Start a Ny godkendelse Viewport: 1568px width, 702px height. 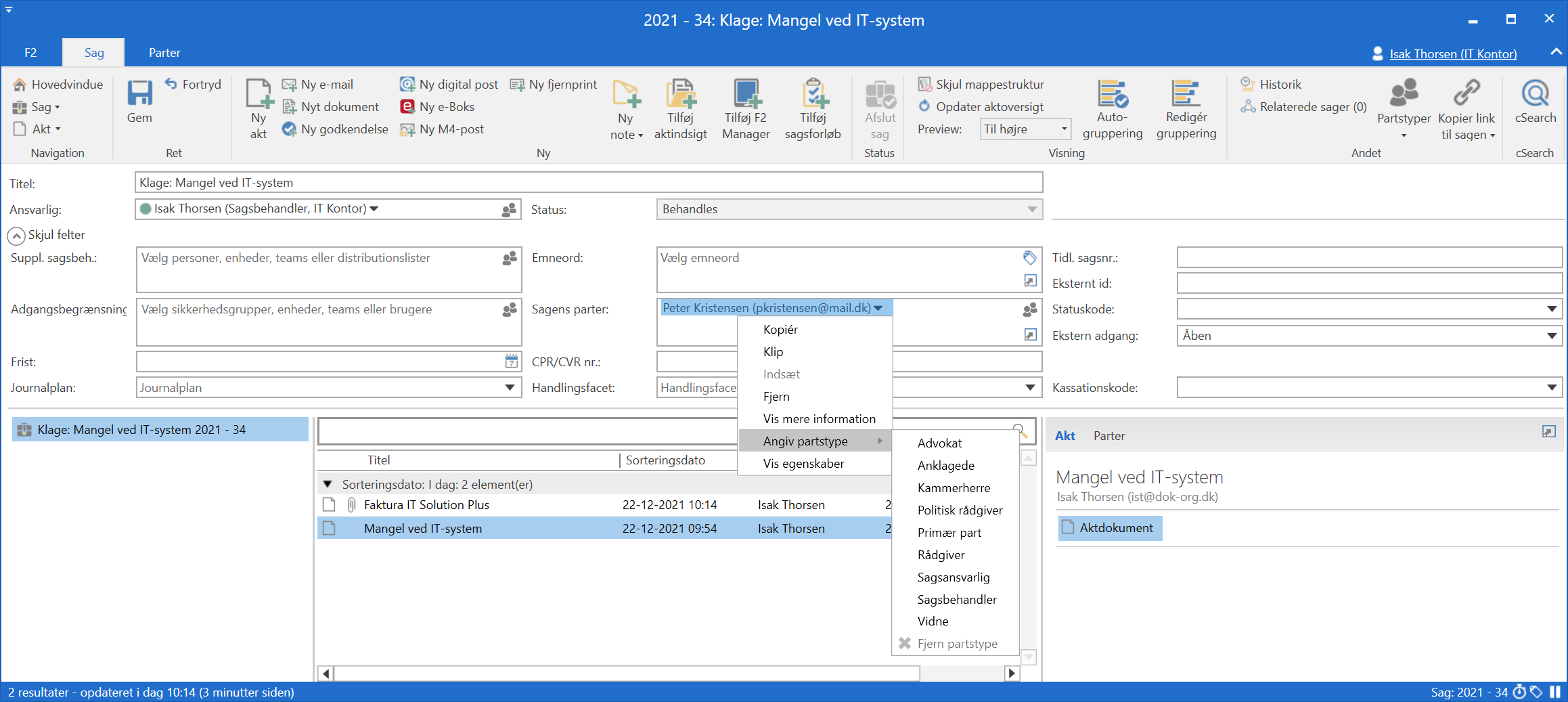[x=335, y=129]
